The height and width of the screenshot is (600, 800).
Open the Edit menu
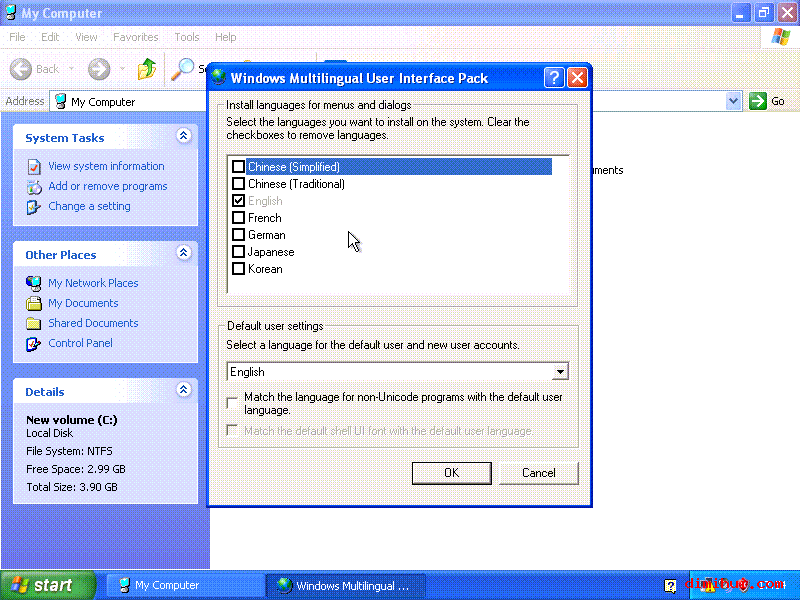point(50,37)
